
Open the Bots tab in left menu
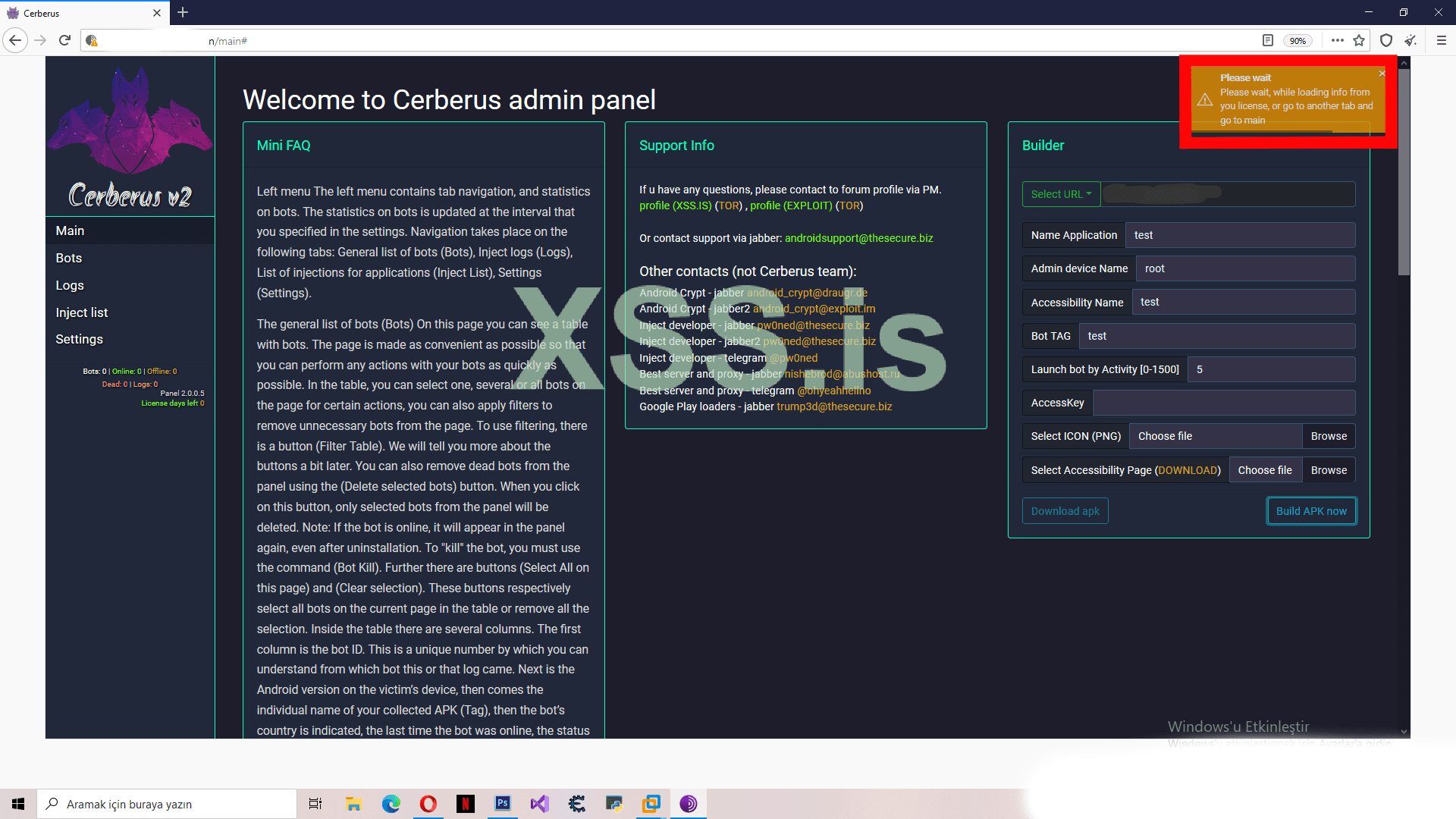tap(69, 258)
